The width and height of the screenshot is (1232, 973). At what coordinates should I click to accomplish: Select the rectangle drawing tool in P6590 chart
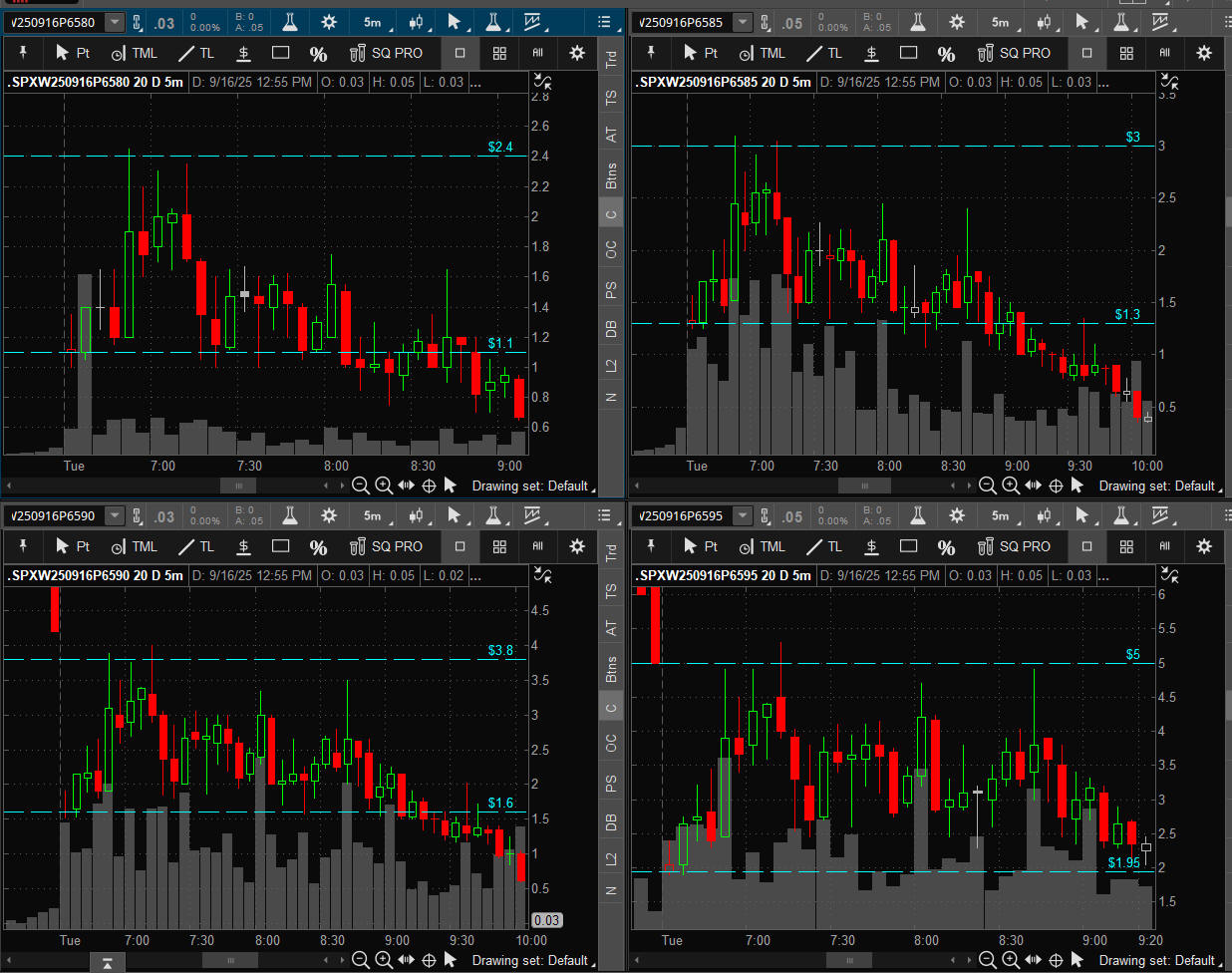click(x=281, y=546)
